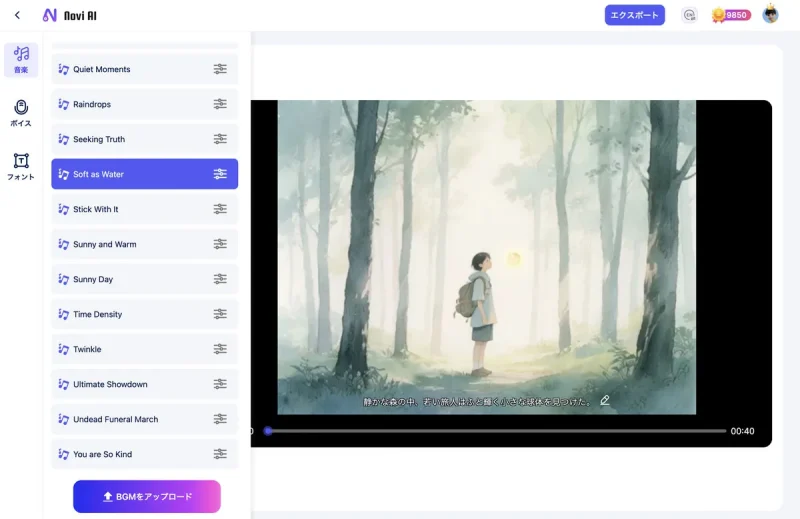The width and height of the screenshot is (800, 519).
Task: Open the support chat icon
Action: coord(688,15)
